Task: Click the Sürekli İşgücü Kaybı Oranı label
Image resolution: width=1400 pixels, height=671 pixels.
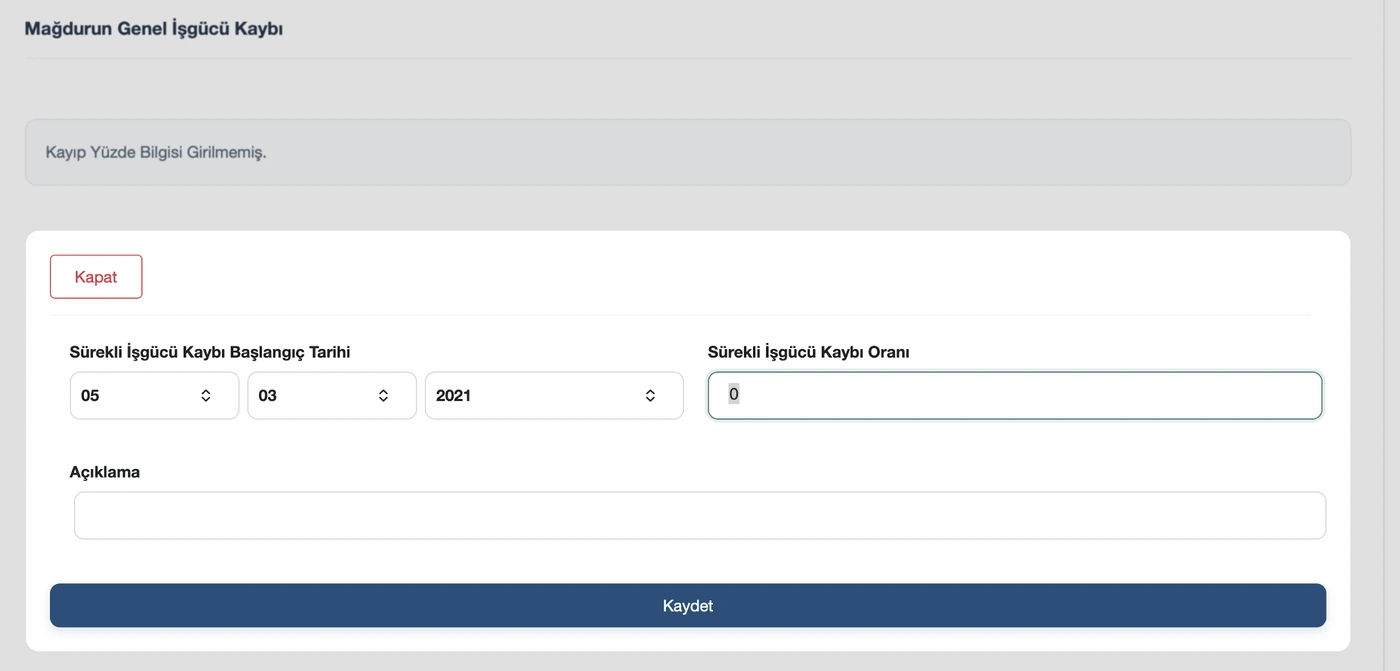Action: 809,352
